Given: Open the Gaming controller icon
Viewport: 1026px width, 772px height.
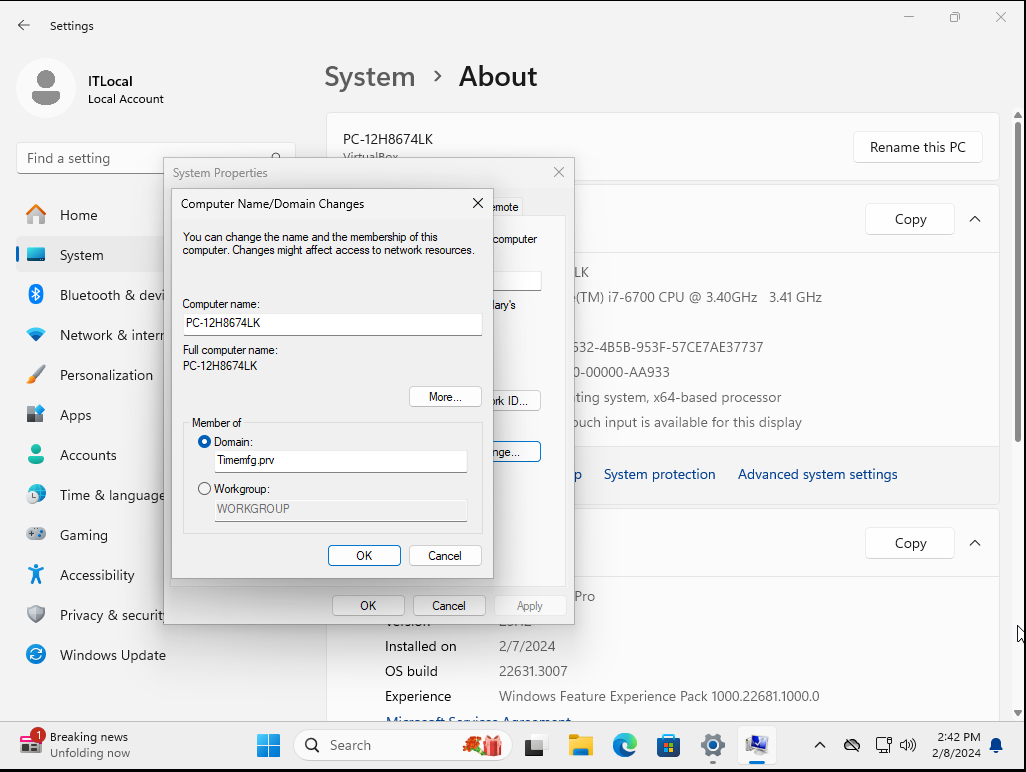Looking at the screenshot, I should [36, 534].
